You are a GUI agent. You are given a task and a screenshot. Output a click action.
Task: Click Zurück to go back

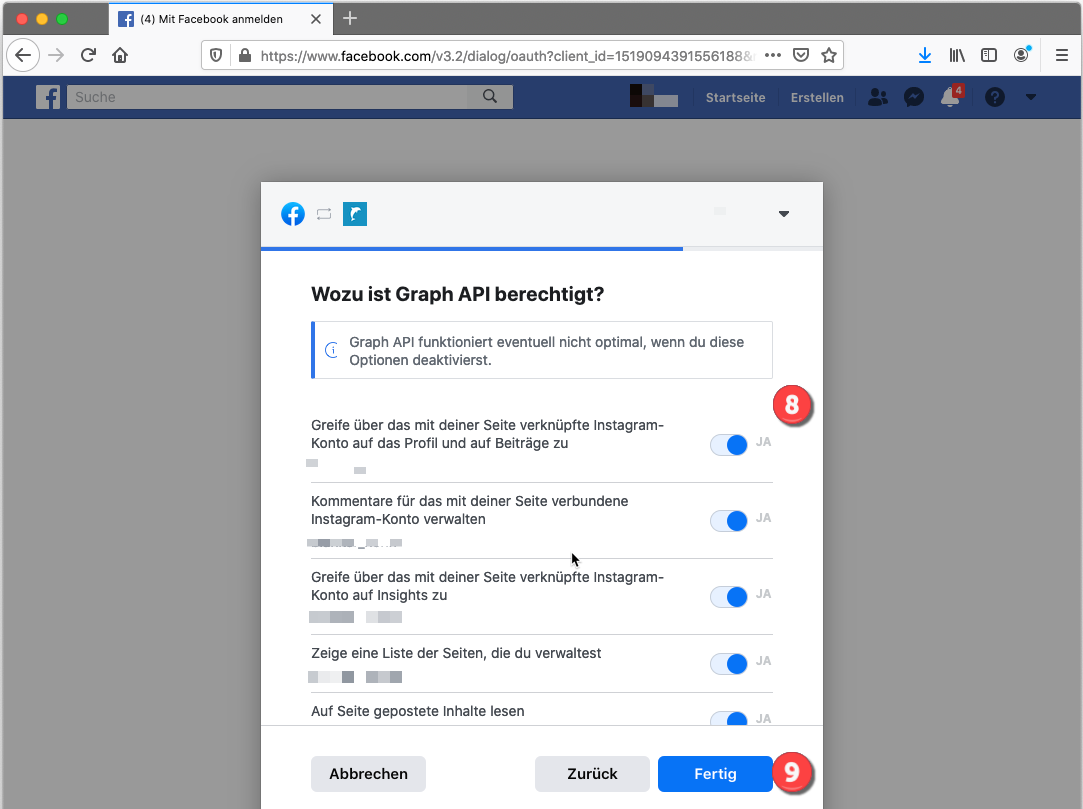(x=592, y=774)
